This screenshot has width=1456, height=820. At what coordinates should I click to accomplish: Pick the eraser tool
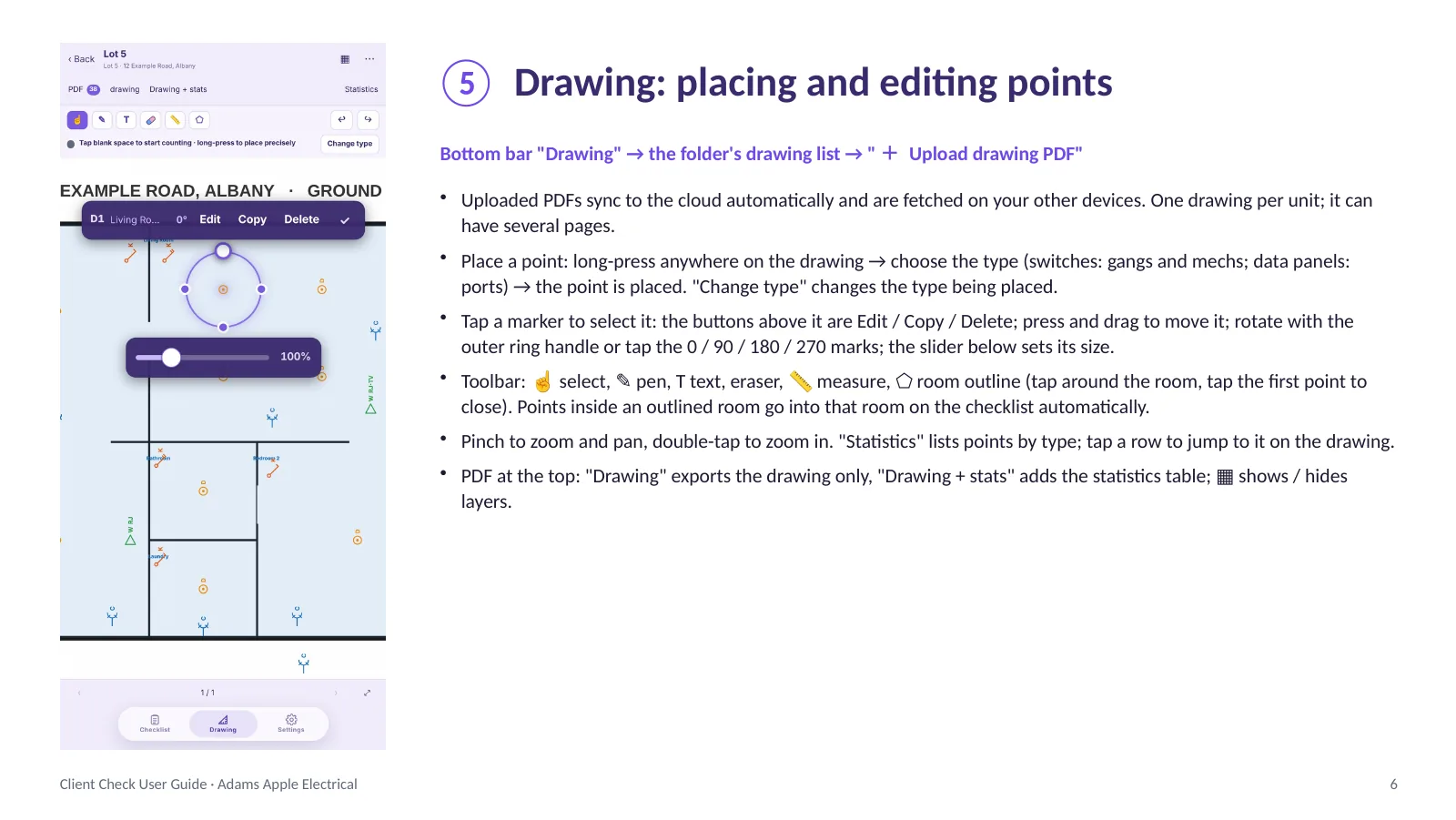151,120
